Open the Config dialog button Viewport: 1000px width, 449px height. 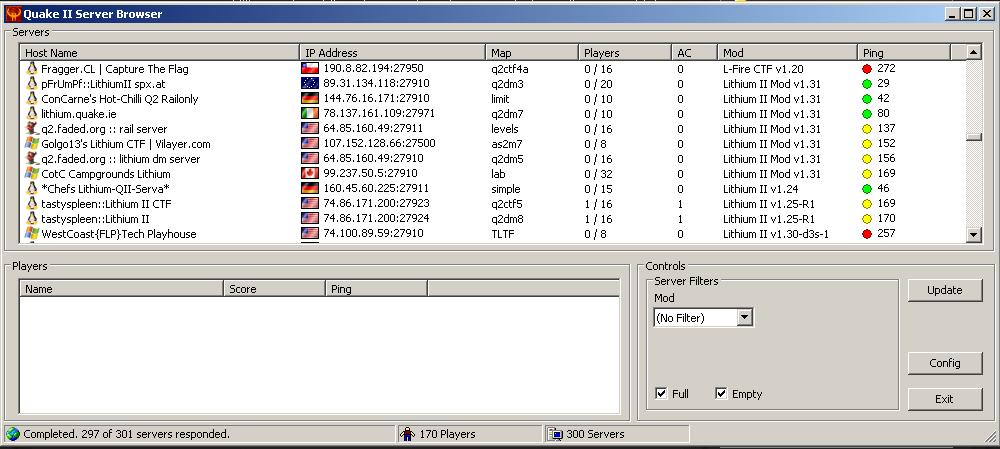click(944, 363)
